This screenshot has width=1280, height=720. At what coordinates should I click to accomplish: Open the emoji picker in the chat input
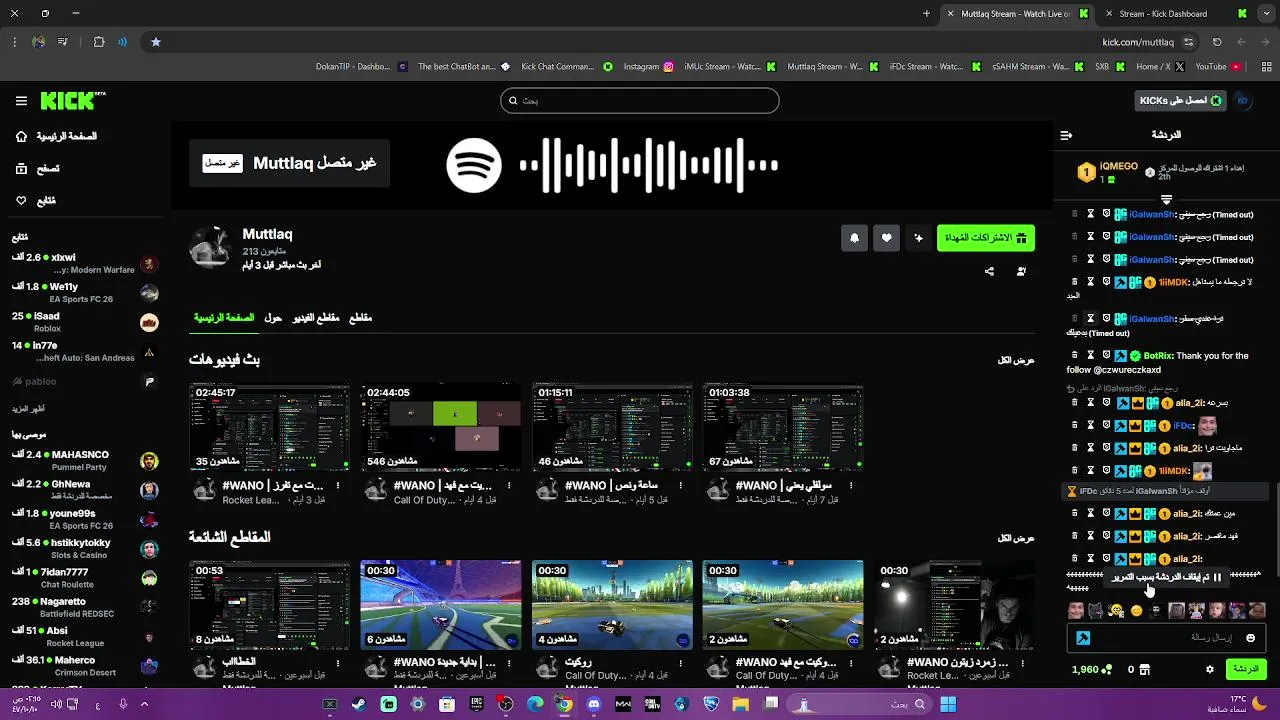tap(1250, 638)
